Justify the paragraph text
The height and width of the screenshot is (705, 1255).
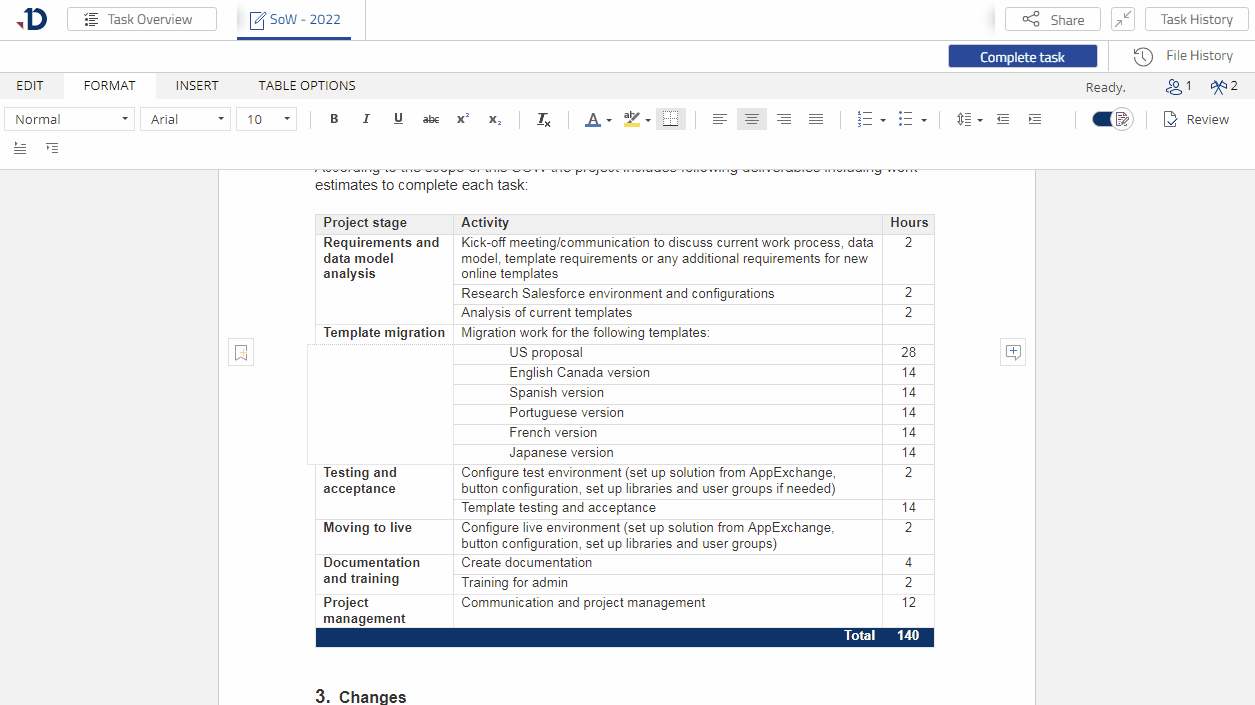click(x=816, y=119)
